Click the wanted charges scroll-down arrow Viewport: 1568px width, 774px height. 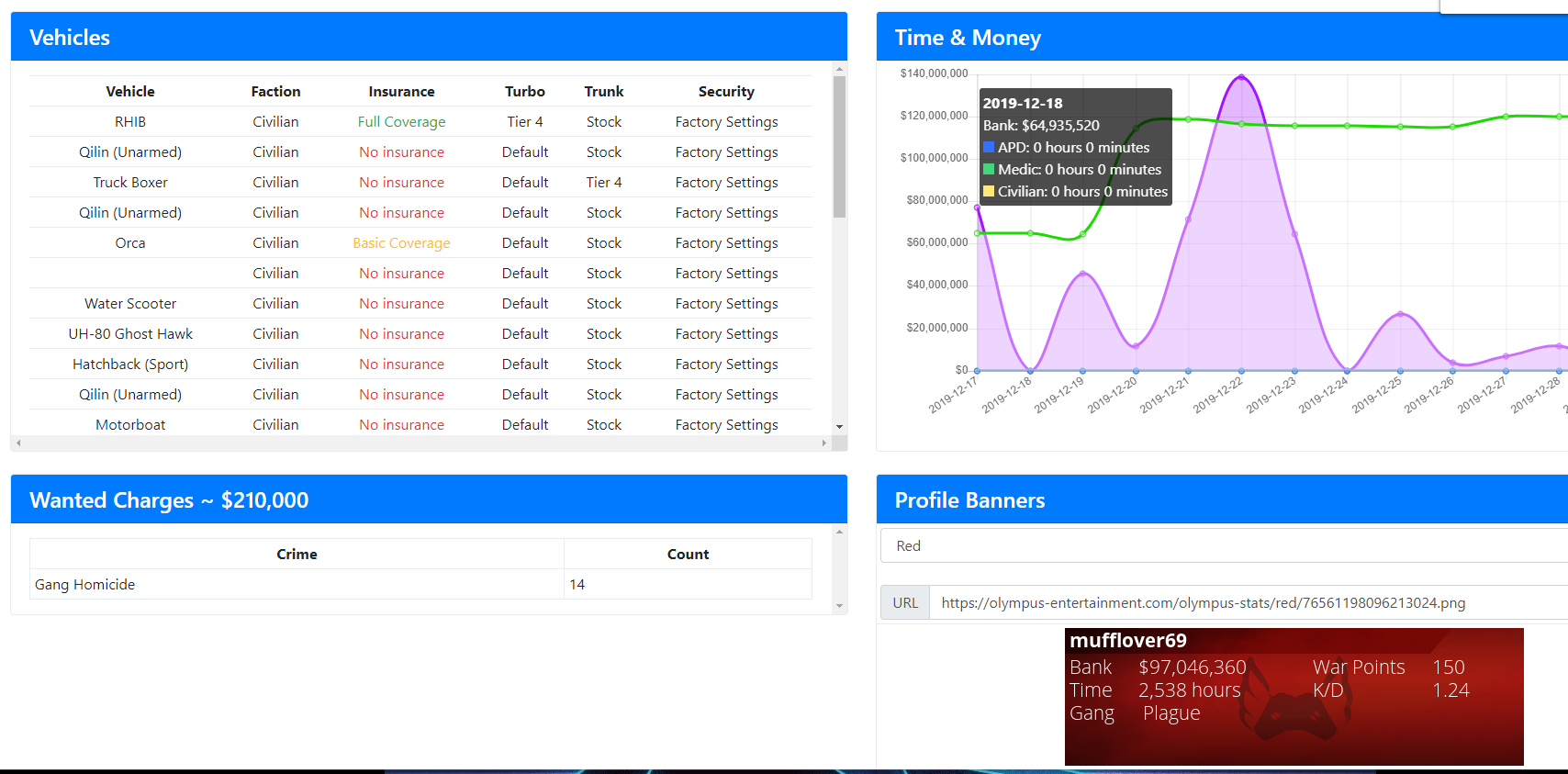click(839, 606)
